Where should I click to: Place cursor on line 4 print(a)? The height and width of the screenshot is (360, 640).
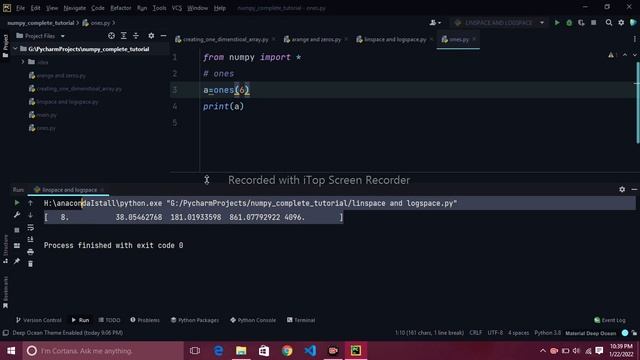click(223, 106)
